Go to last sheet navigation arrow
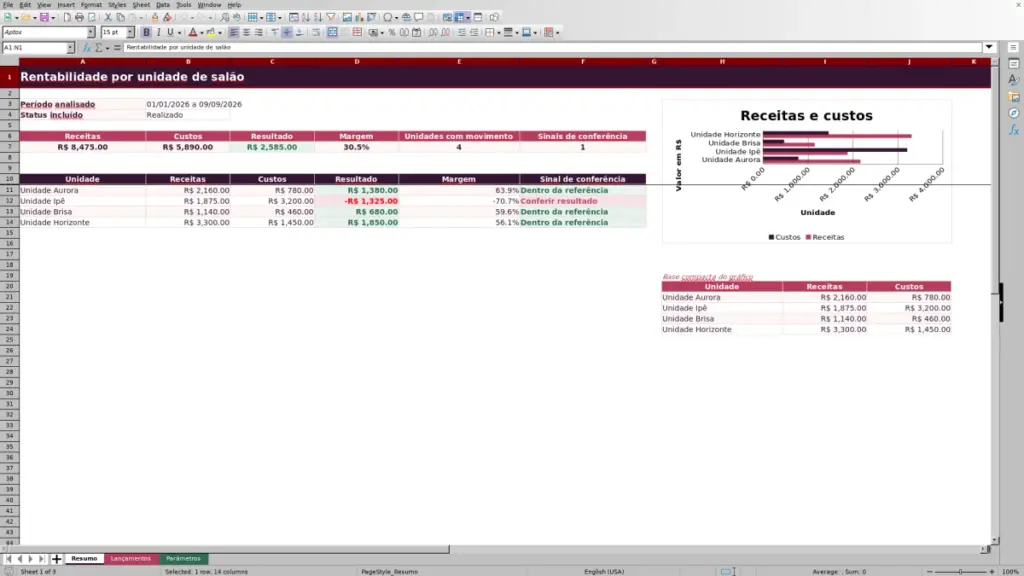The image size is (1024, 576). (x=41, y=559)
